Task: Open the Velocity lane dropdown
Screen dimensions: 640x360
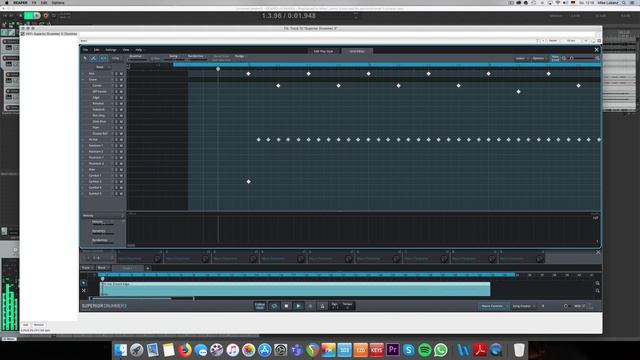Action: click(x=103, y=216)
